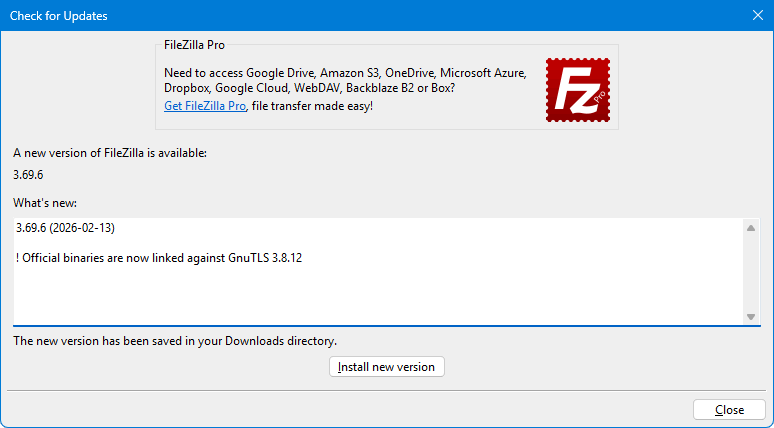Image resolution: width=774 pixels, height=428 pixels.
Task: Click the changelog line '3.69.6 (2026-02-13)'
Action: point(66,228)
